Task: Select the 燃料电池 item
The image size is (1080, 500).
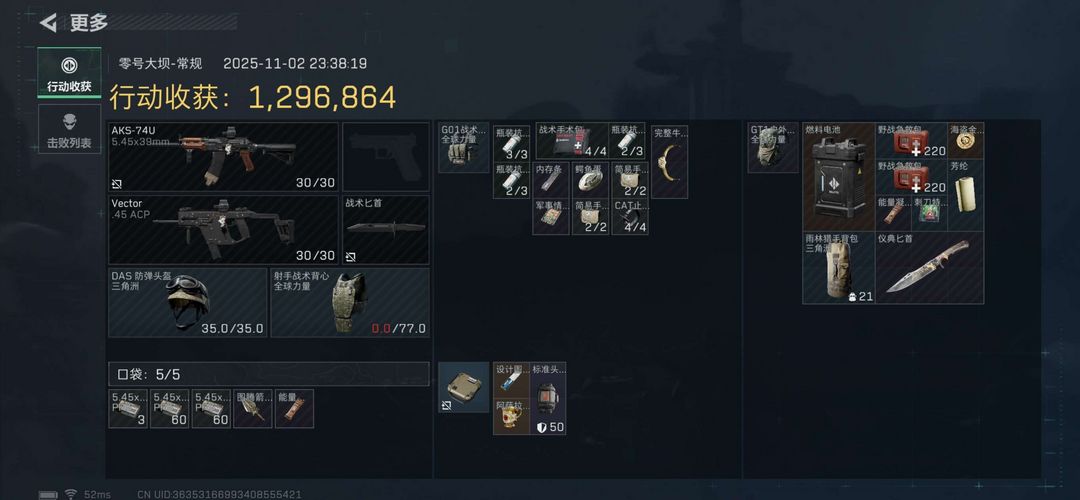Action: (838, 177)
